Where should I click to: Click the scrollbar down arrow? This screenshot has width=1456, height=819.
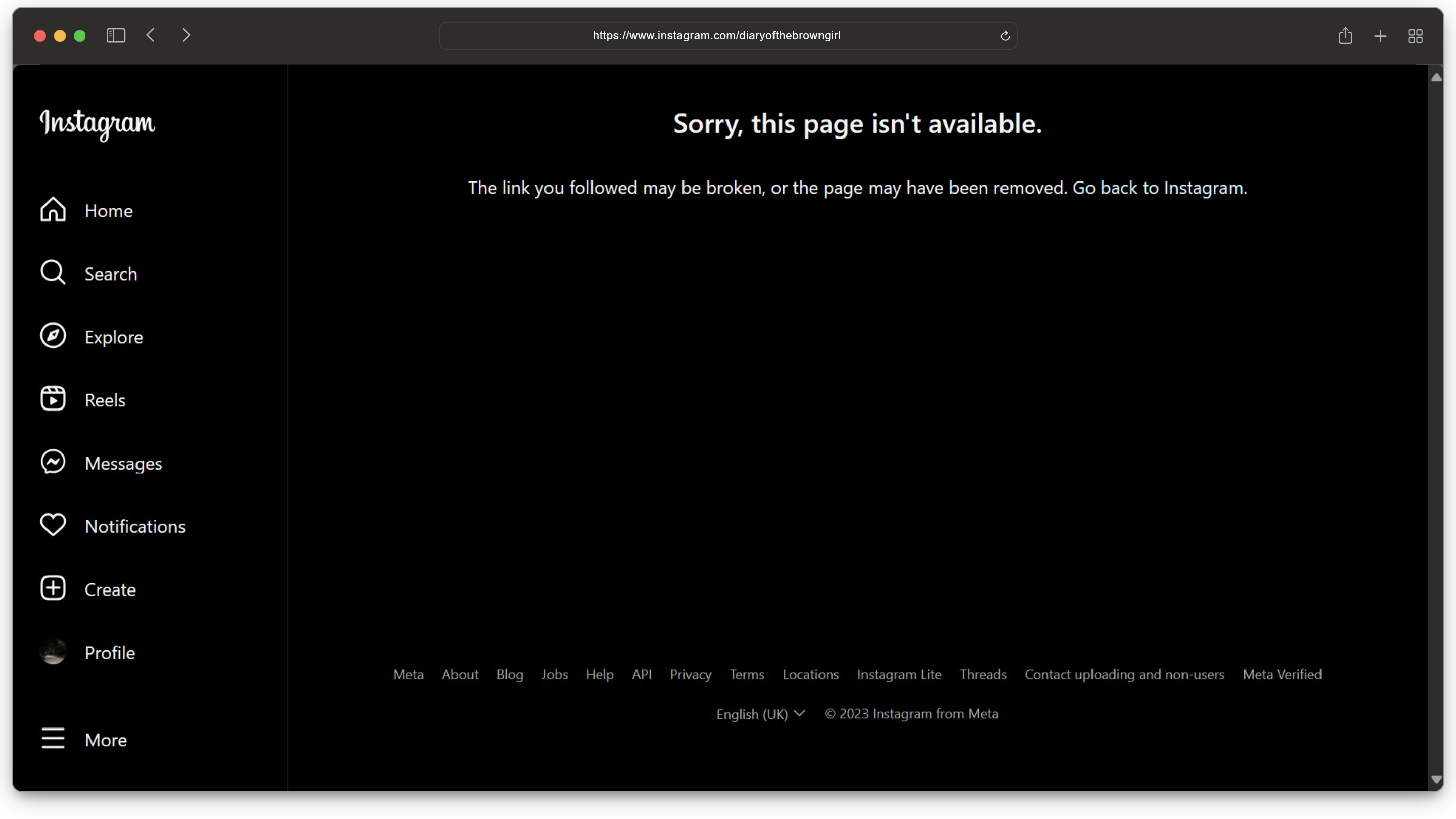(1436, 780)
